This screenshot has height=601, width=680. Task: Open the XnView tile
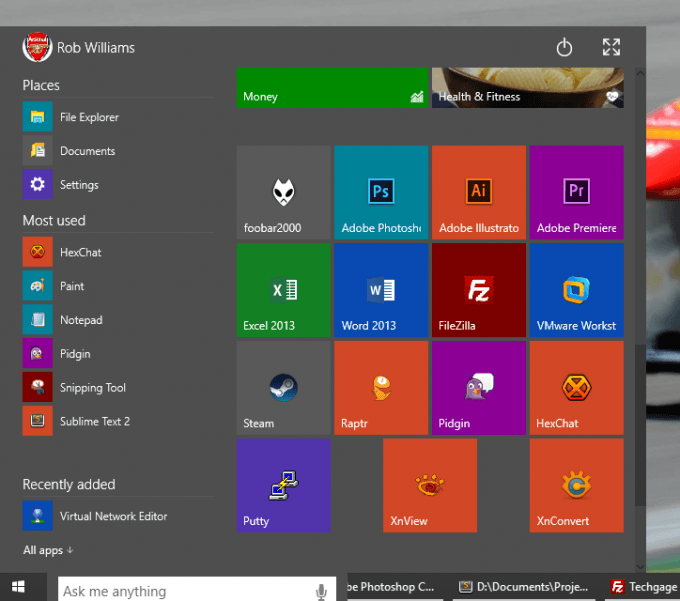(430, 485)
